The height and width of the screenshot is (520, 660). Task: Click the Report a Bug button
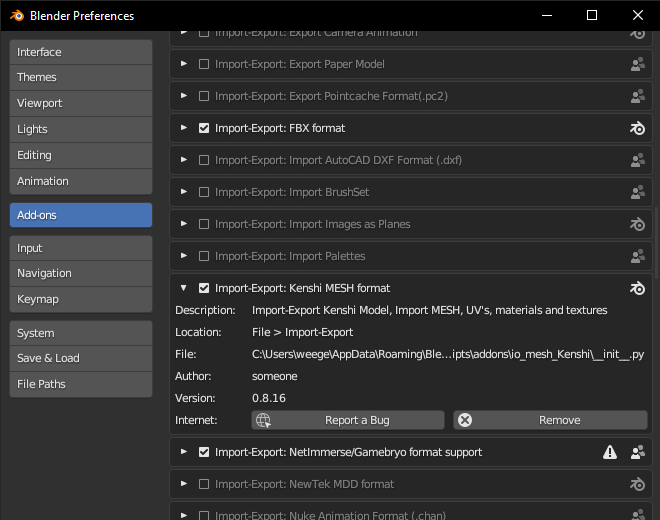coord(348,420)
